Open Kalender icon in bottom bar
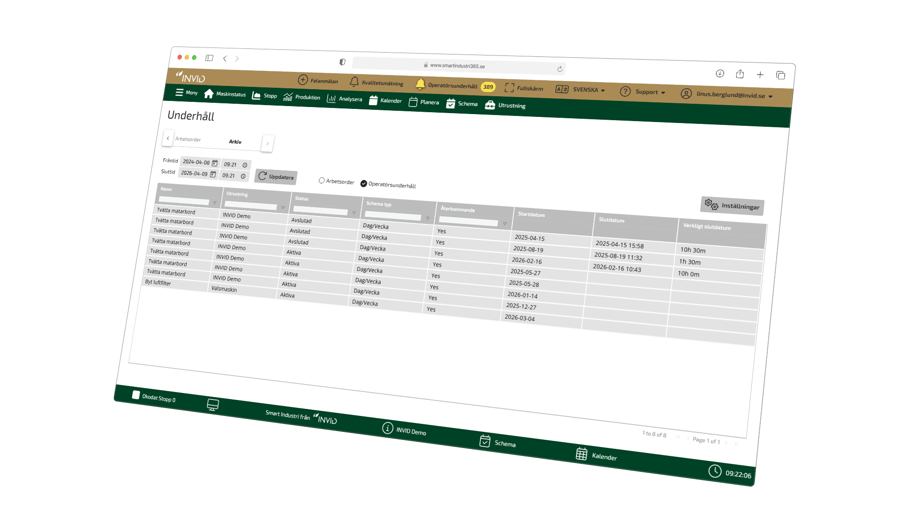 pyautogui.click(x=581, y=454)
